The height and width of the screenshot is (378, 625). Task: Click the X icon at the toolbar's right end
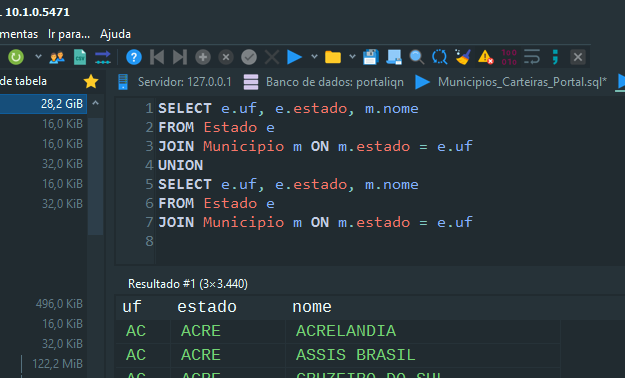click(x=578, y=57)
